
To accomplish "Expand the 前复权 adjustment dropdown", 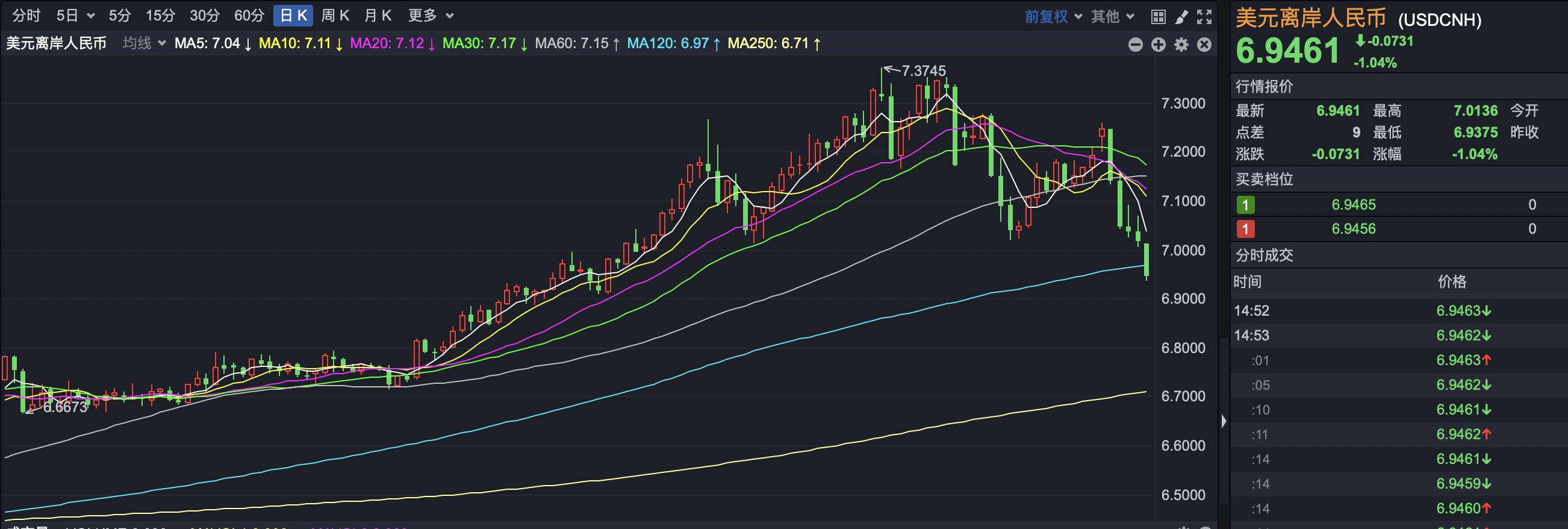I will click(x=1053, y=16).
